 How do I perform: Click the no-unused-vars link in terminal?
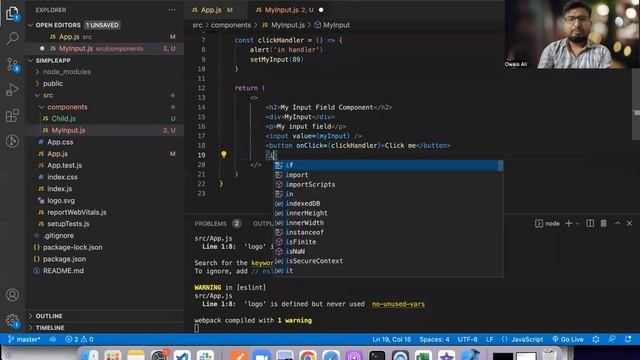click(398, 304)
